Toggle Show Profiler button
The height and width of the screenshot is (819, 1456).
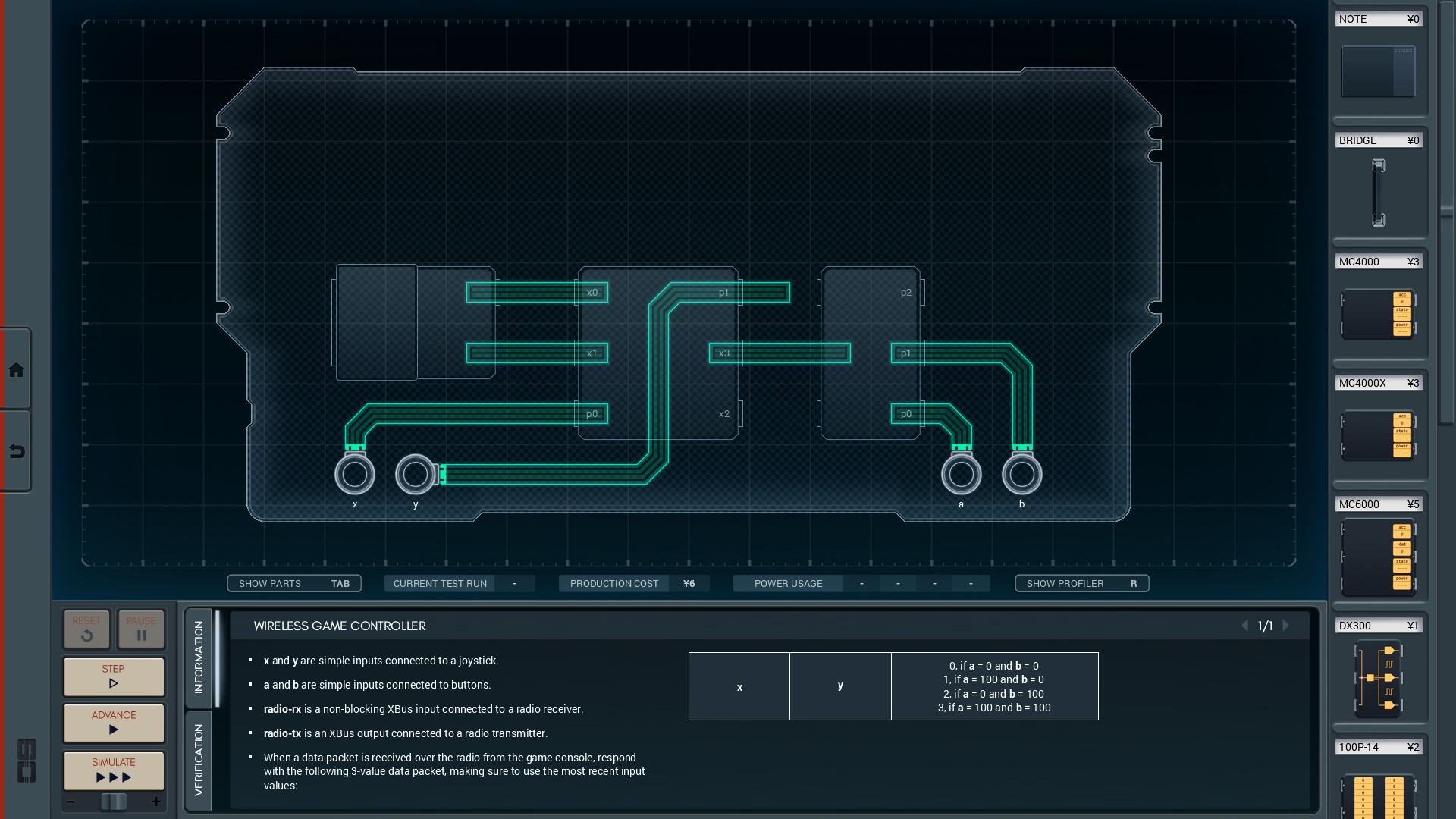tap(1081, 583)
